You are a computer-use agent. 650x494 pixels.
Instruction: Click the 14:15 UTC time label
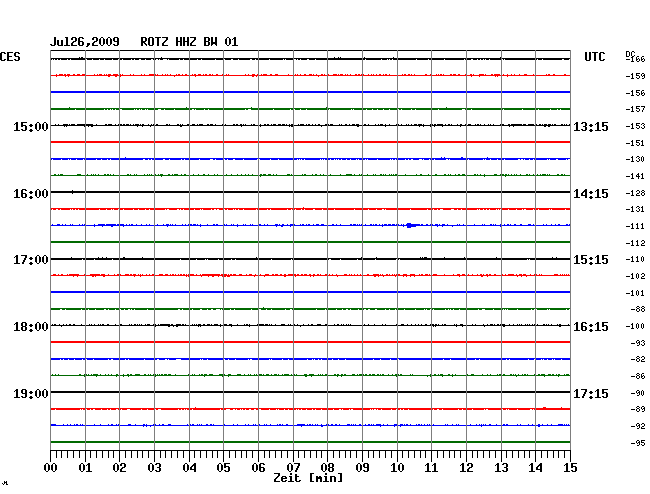[x=591, y=194]
